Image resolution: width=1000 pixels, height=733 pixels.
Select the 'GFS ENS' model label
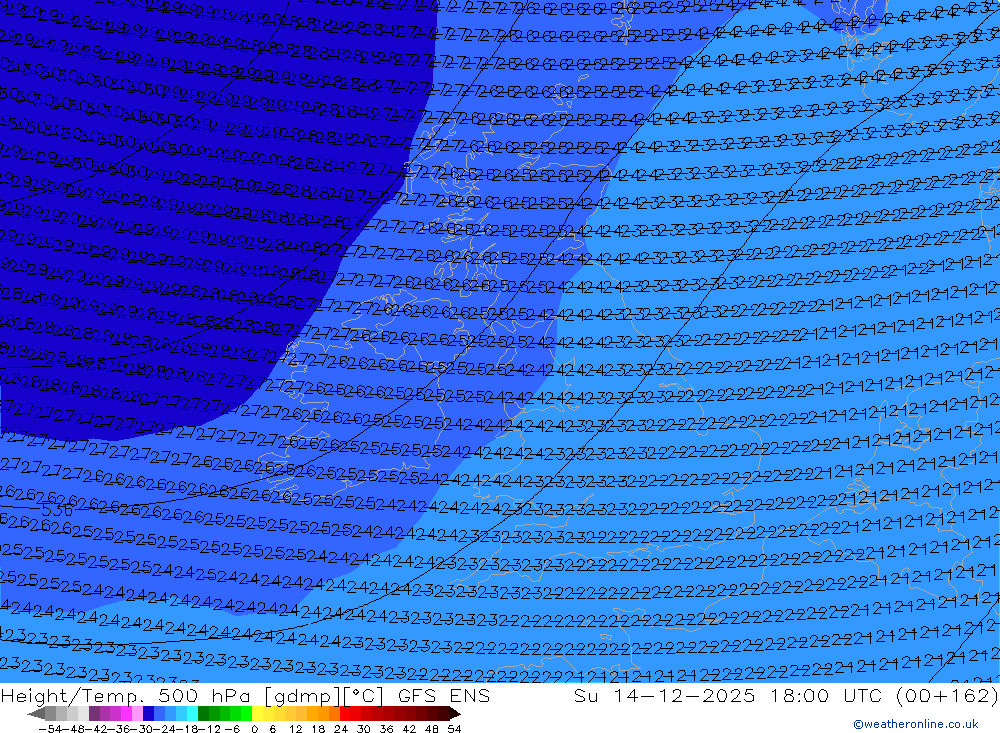[x=444, y=695]
